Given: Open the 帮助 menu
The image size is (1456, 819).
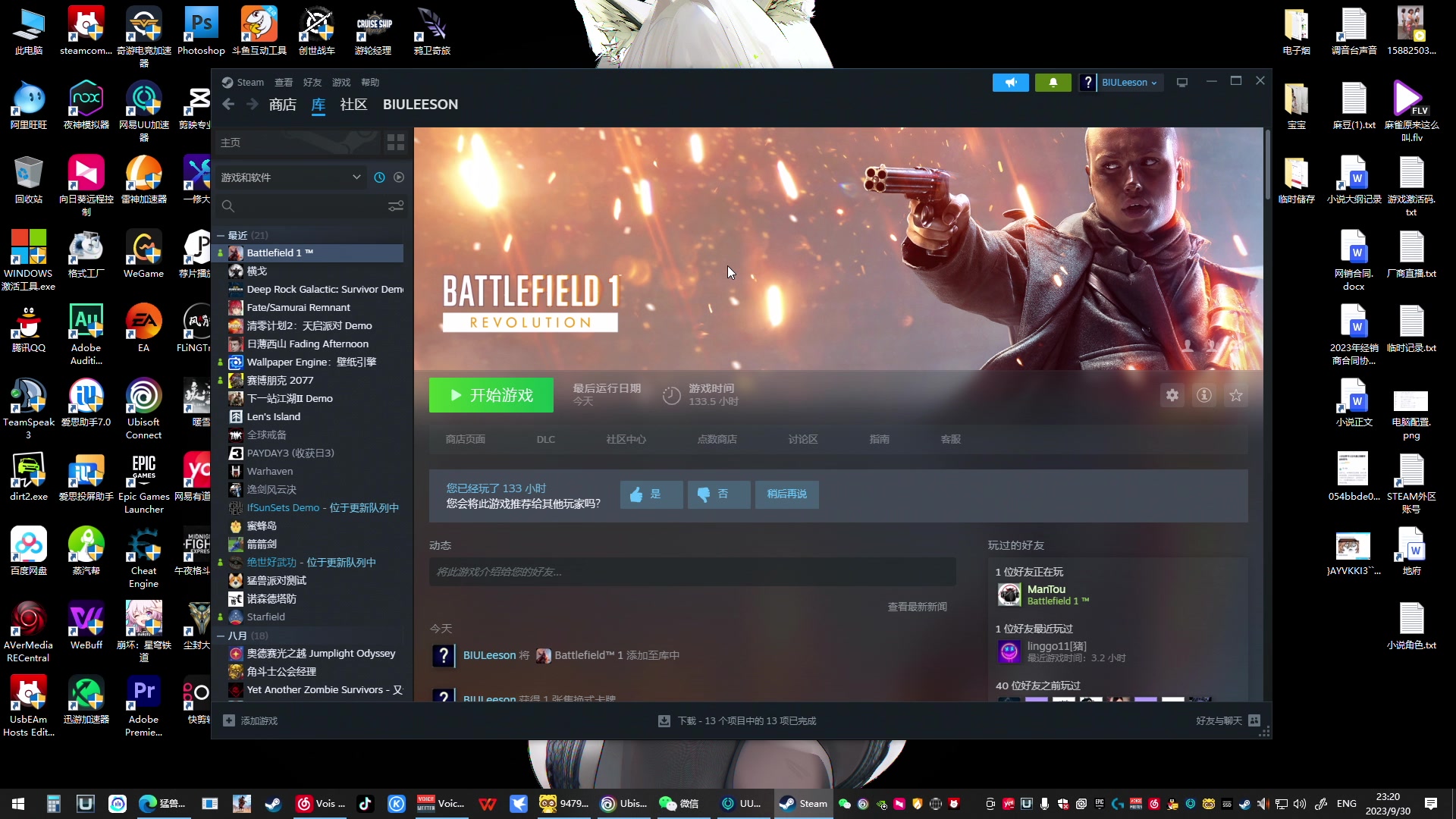Looking at the screenshot, I should coord(370,83).
